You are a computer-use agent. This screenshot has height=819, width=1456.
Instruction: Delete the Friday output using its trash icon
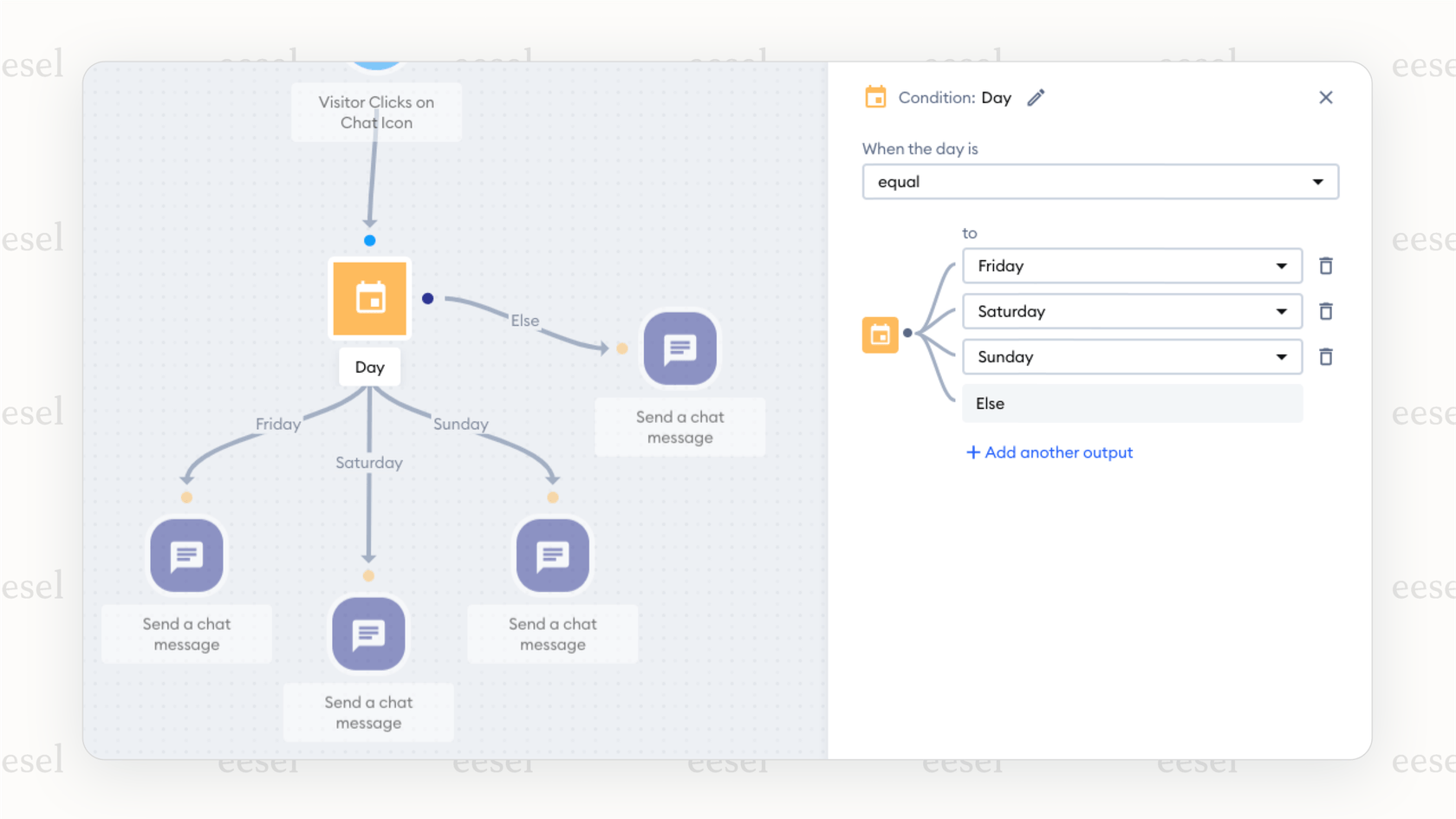(x=1325, y=265)
